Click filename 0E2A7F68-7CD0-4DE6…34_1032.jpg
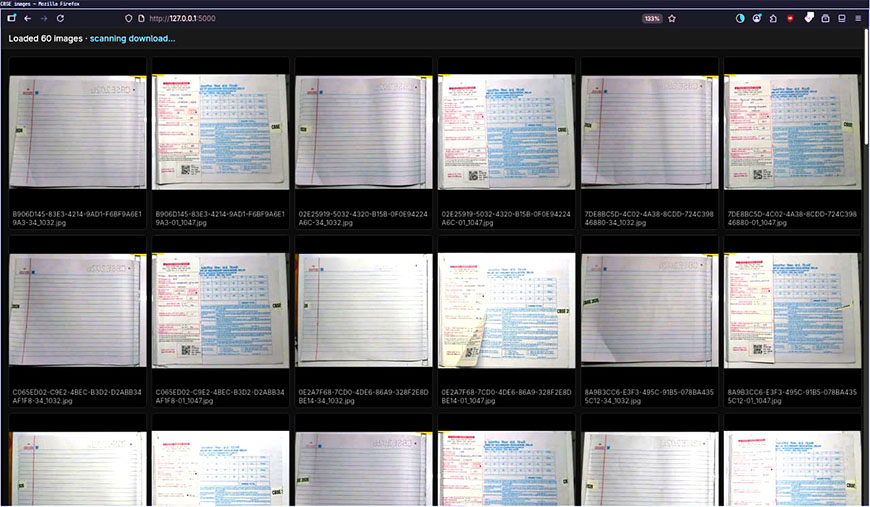This screenshot has width=870, height=507. tap(363, 397)
